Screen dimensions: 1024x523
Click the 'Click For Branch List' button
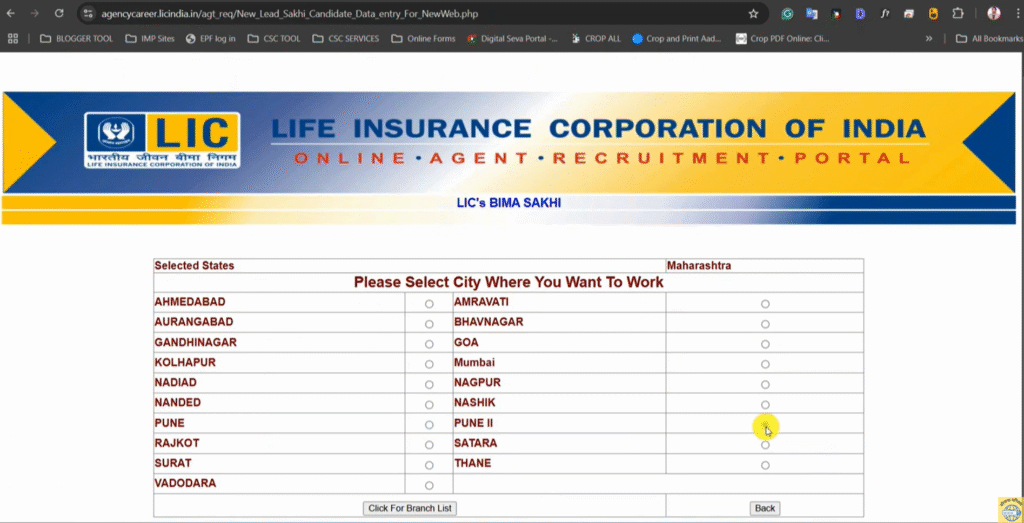point(410,508)
